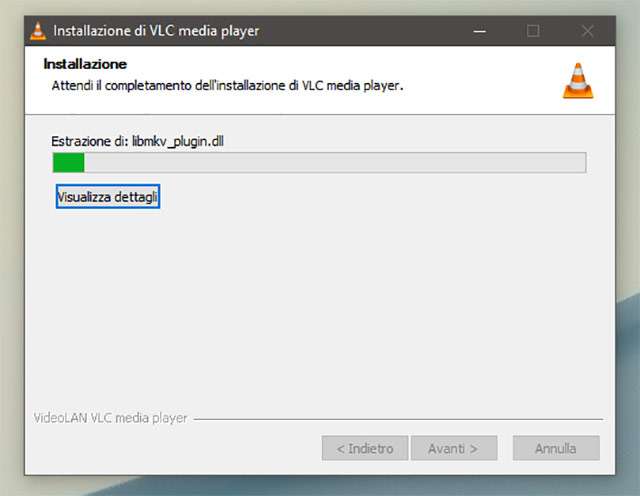Show details via Visualizza dettagli button

108,197
